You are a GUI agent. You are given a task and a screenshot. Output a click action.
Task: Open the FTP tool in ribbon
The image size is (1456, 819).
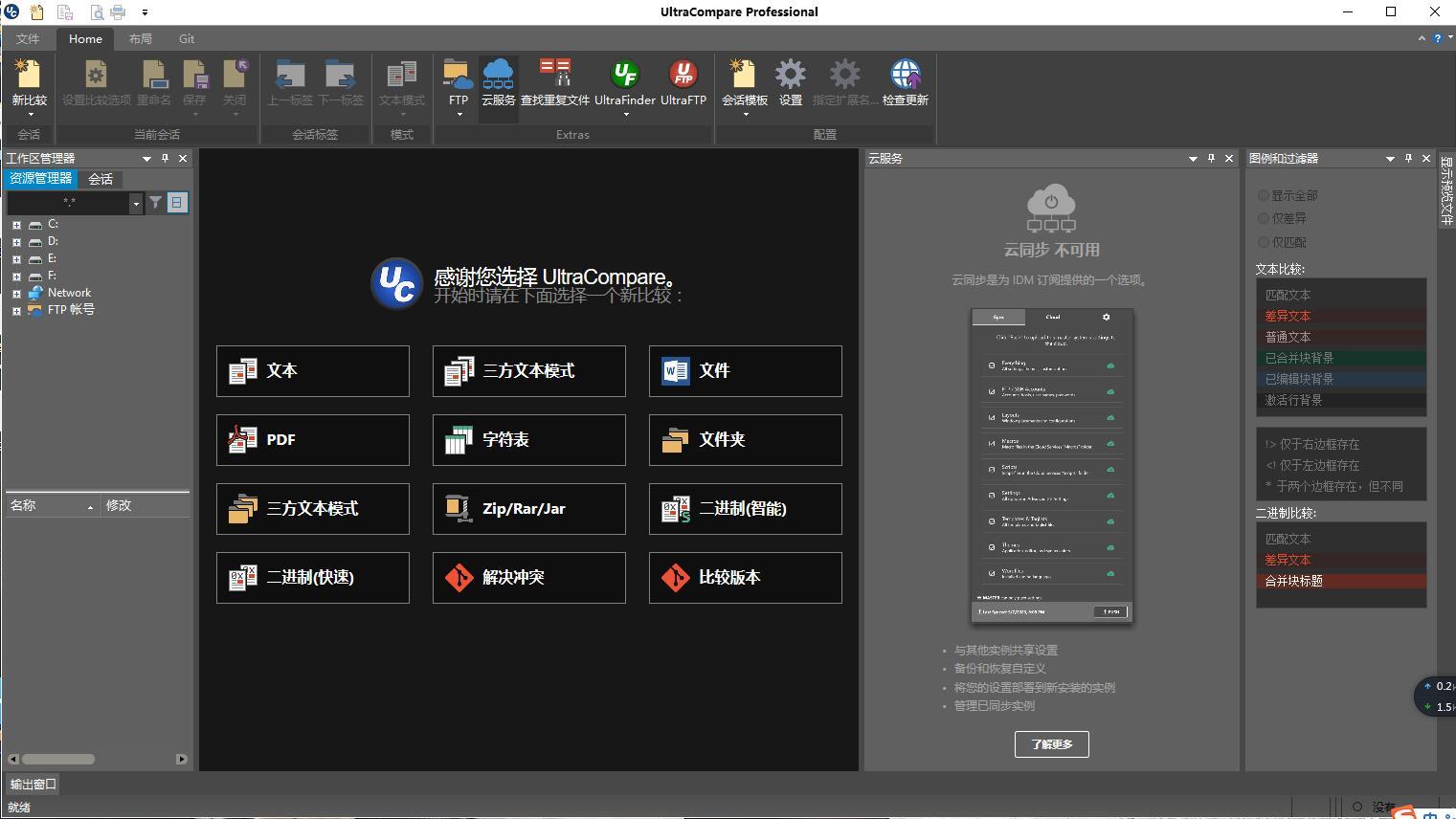tap(458, 77)
